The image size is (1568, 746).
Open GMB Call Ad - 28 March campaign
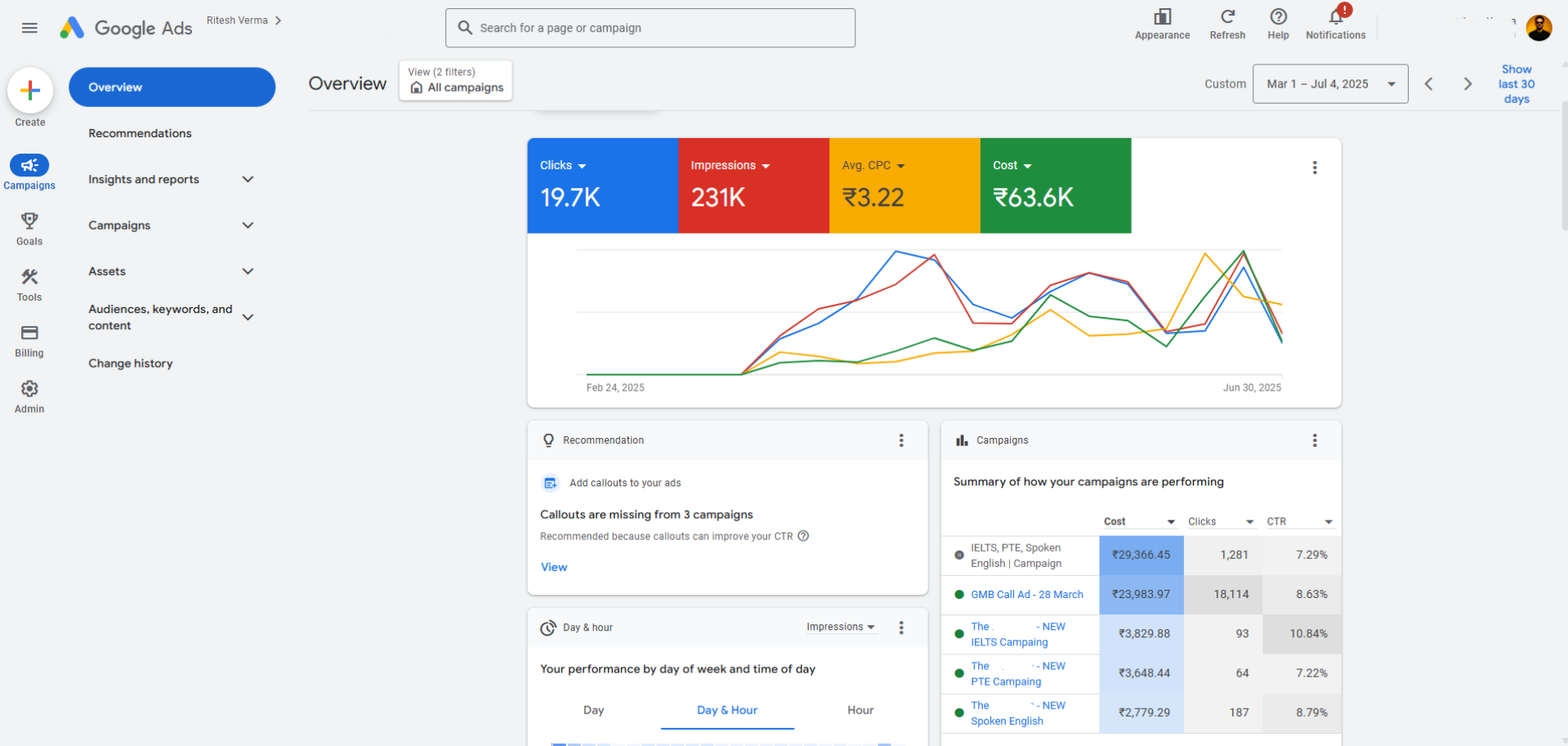tap(1026, 595)
